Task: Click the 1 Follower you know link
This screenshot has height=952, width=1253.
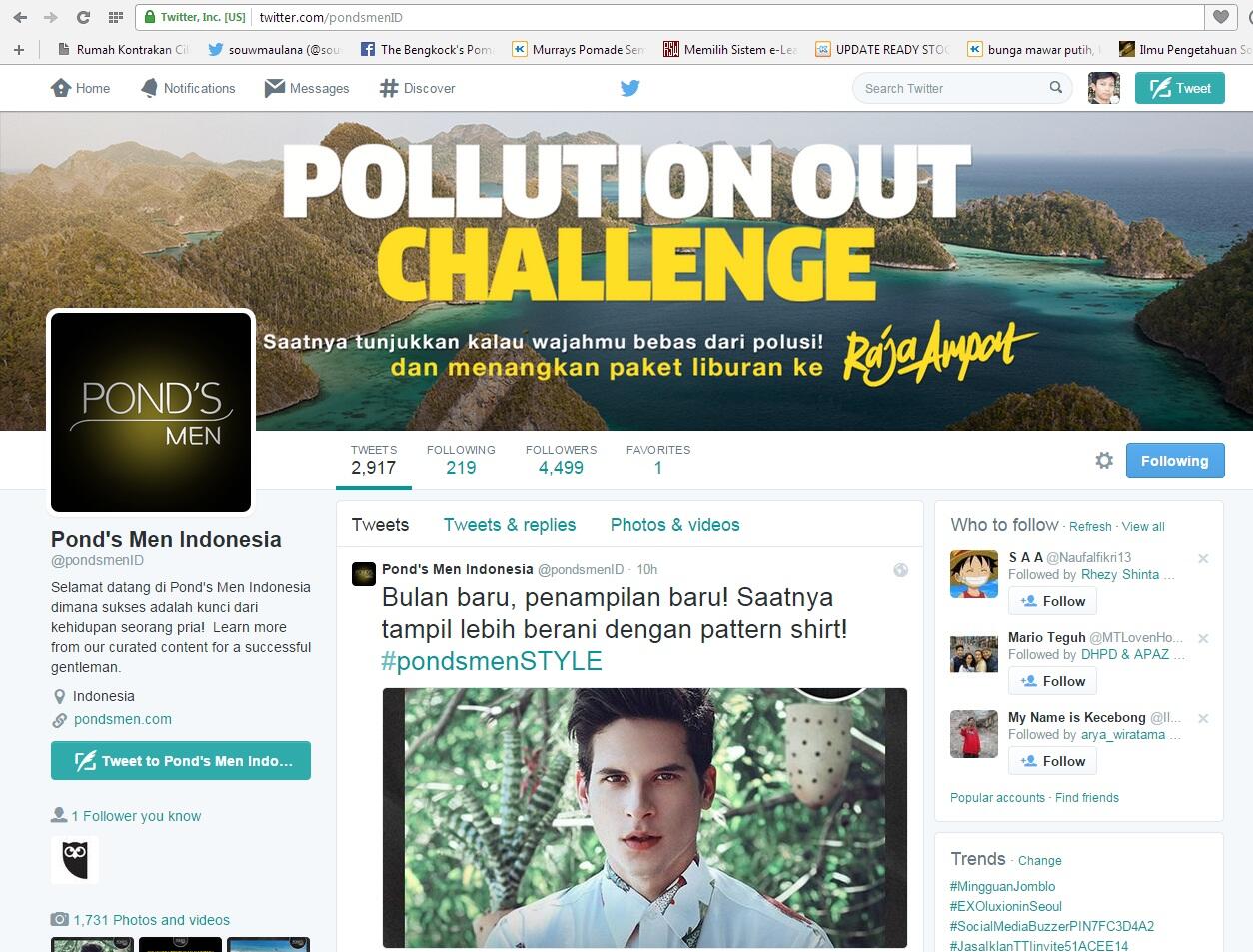Action: point(136,816)
